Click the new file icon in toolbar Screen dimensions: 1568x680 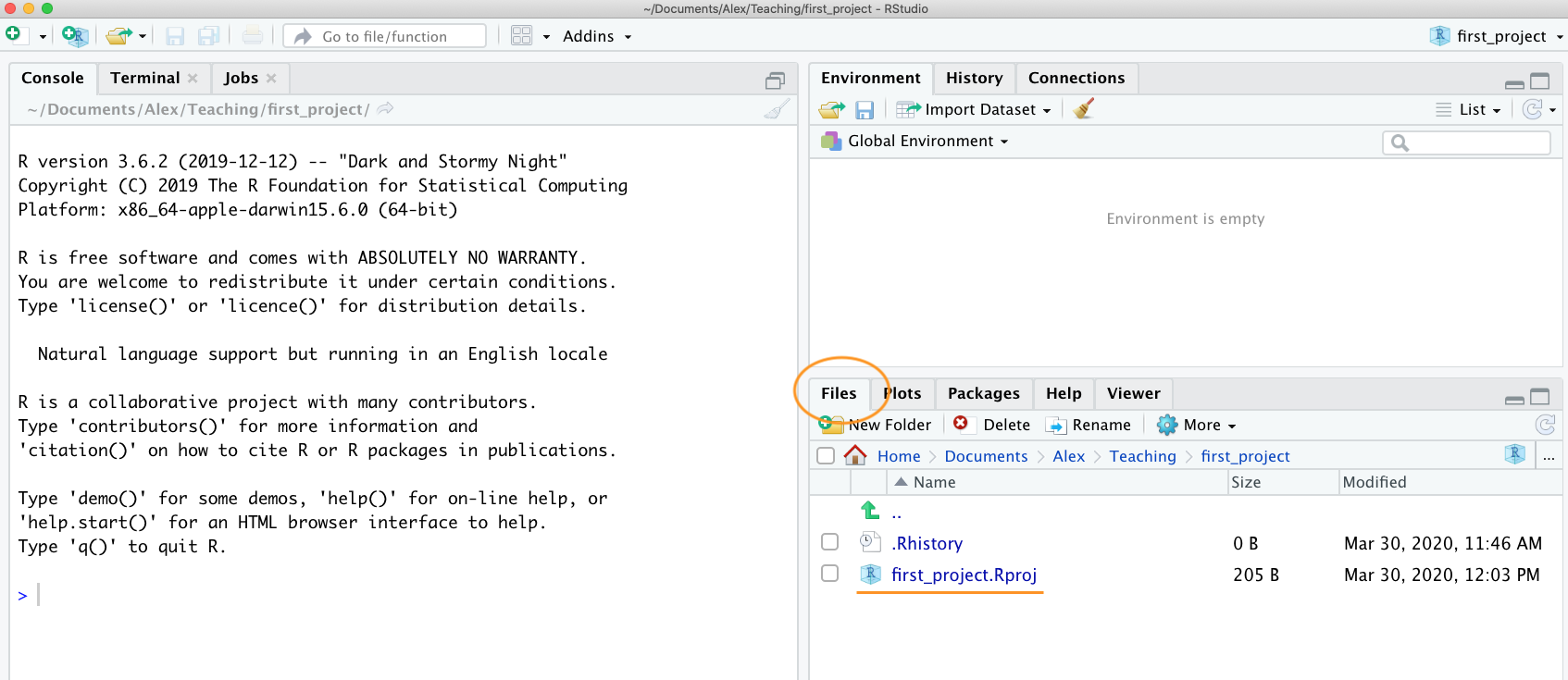(14, 35)
